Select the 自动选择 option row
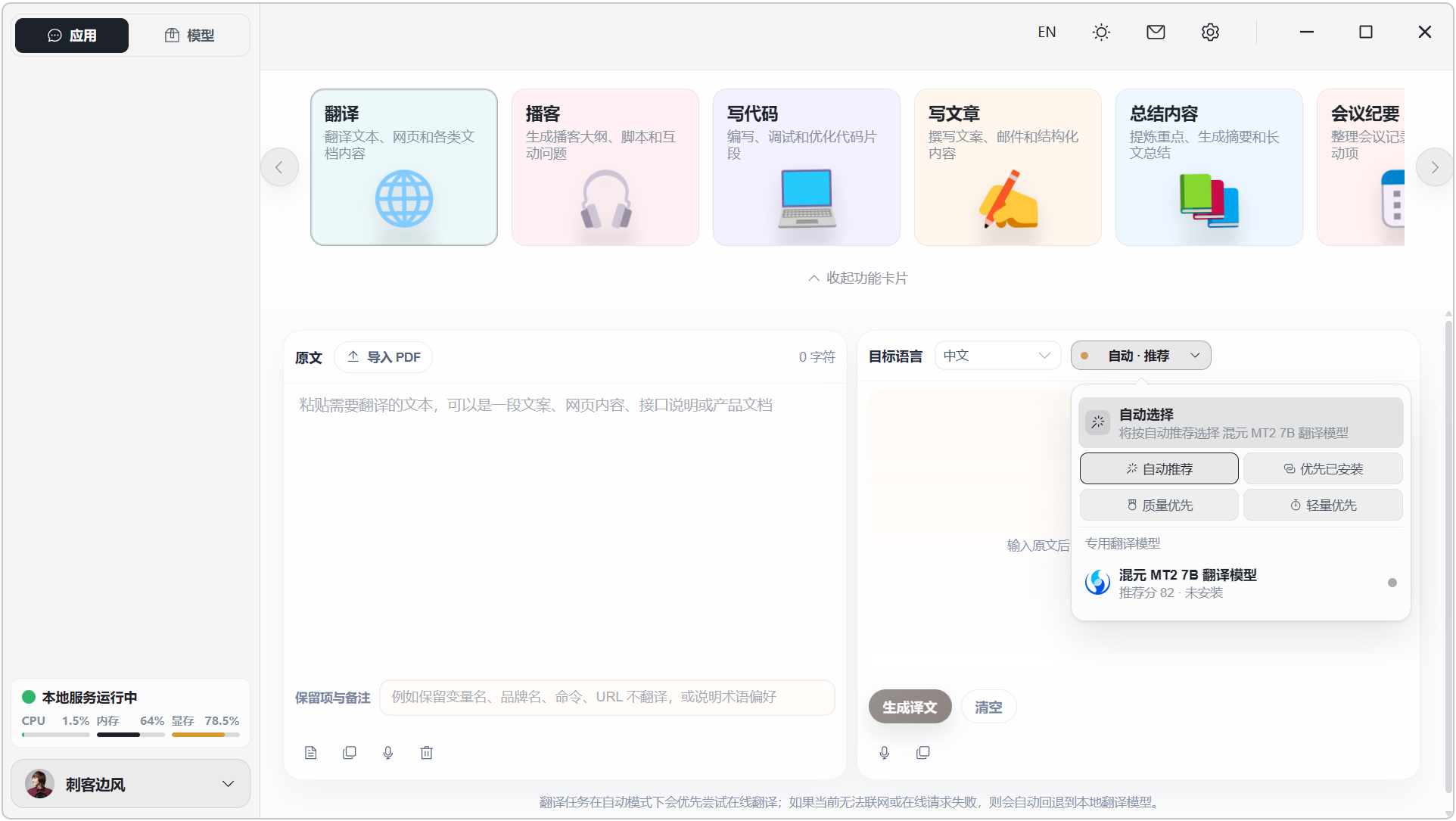1456x821 pixels. [x=1240, y=423]
